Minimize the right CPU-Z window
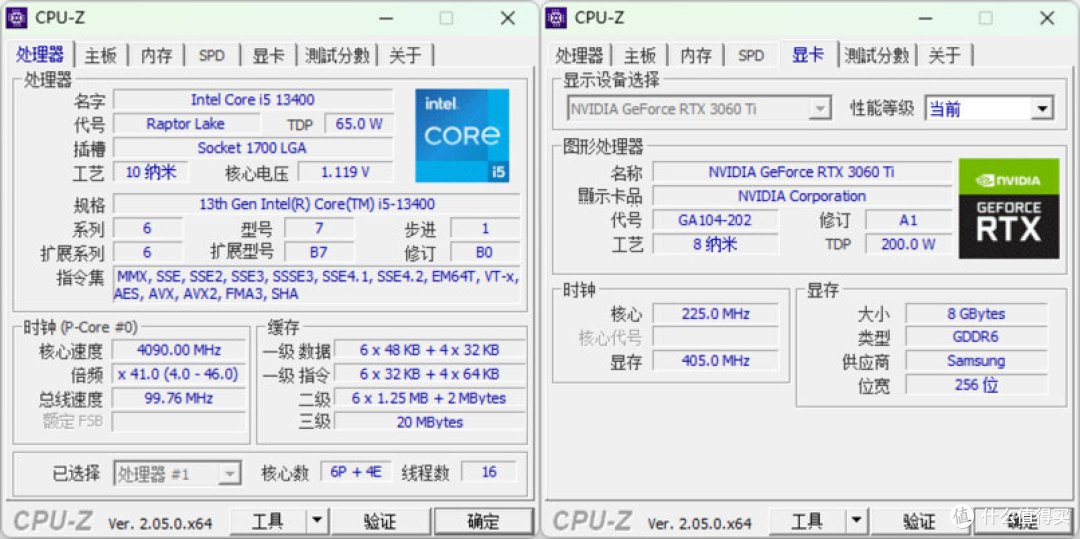Screen dimensions: 1080x539 927,18
